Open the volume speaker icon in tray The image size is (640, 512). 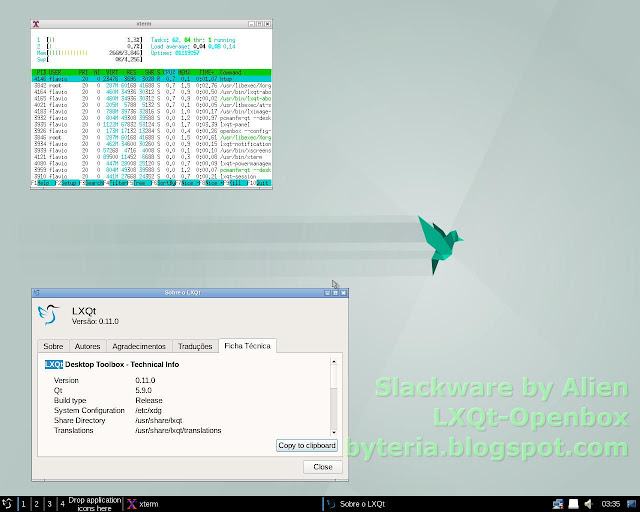pyautogui.click(x=589, y=504)
